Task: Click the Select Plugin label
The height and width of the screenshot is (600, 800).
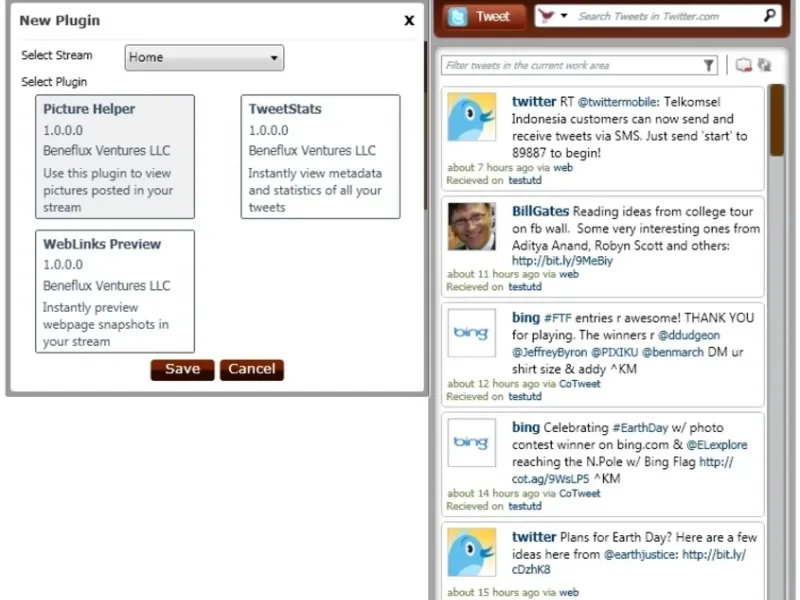Action: [54, 82]
